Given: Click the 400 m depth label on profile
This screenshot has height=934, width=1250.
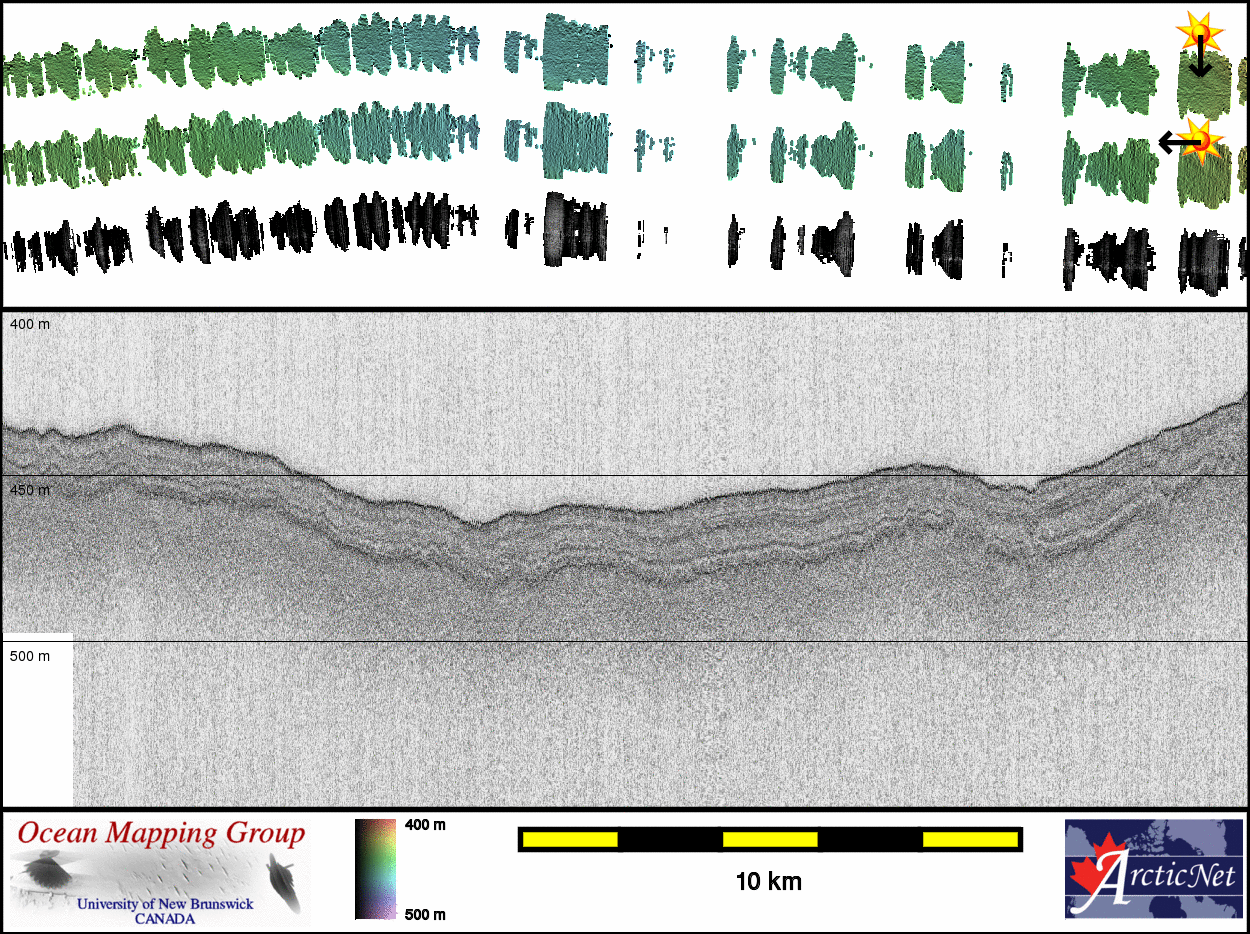Looking at the screenshot, I should pos(30,324).
